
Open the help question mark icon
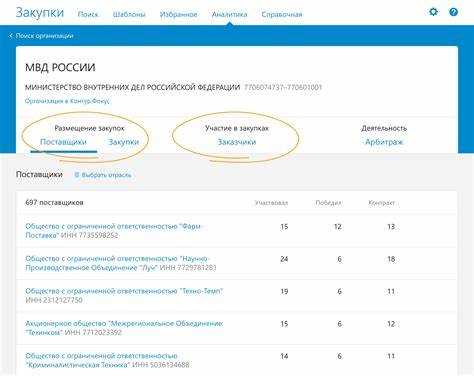pyautogui.click(x=453, y=12)
